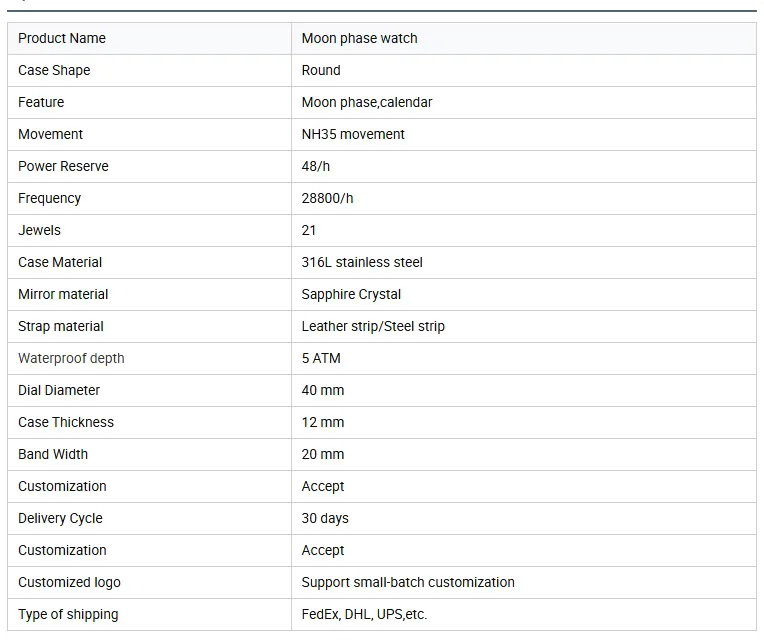The width and height of the screenshot is (764, 641).
Task: Select the 'Jewels' label
Action: tap(39, 230)
